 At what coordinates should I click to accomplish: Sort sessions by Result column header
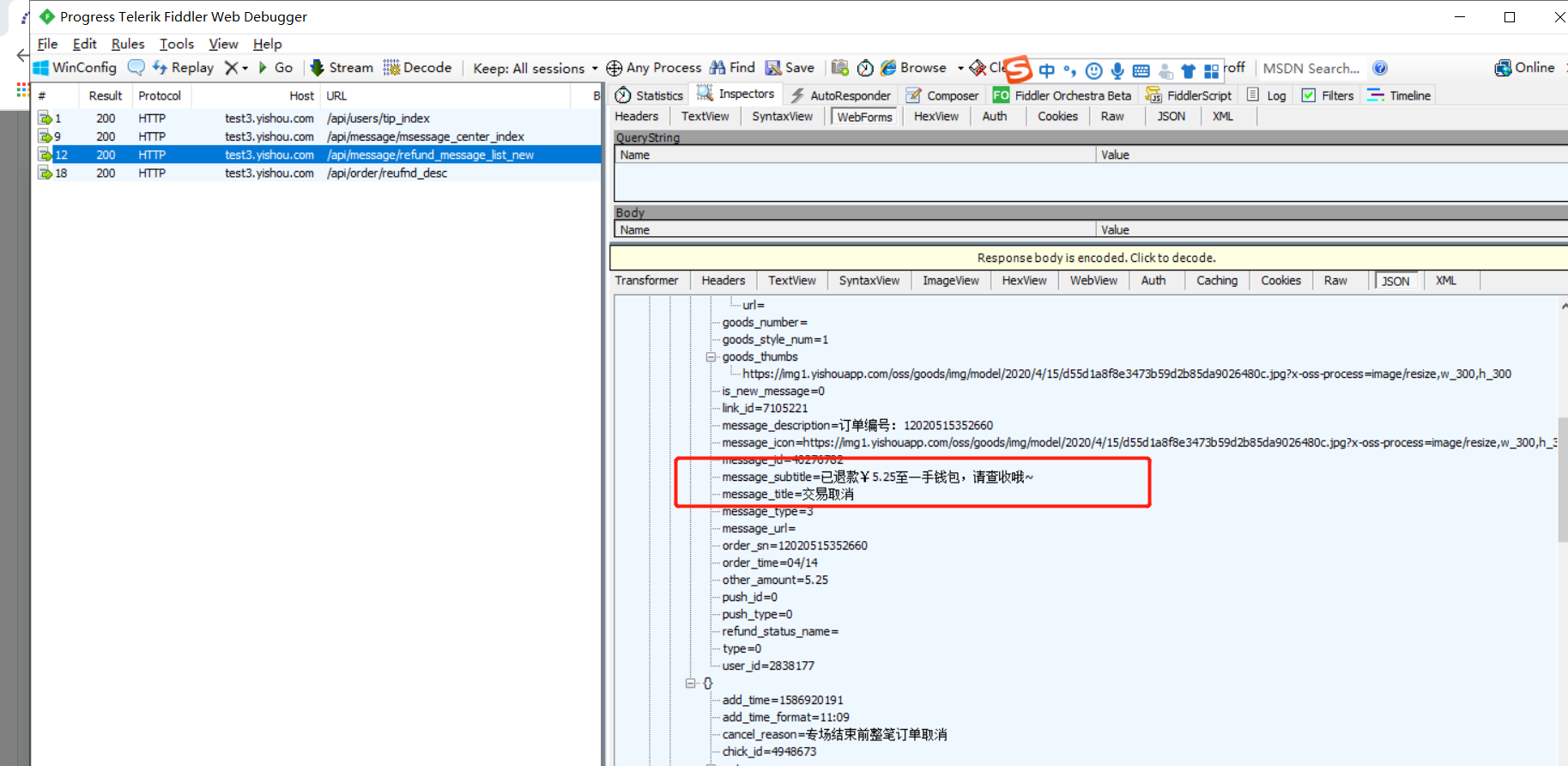click(106, 95)
